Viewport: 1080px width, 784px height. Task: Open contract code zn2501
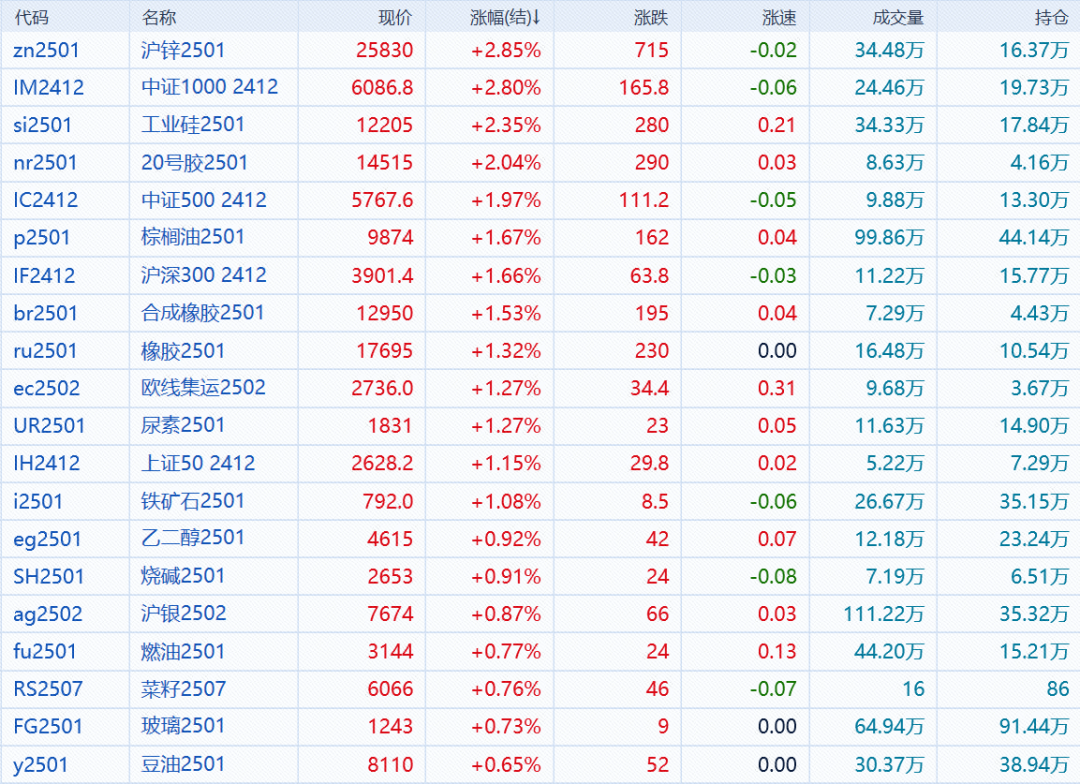pos(46,50)
